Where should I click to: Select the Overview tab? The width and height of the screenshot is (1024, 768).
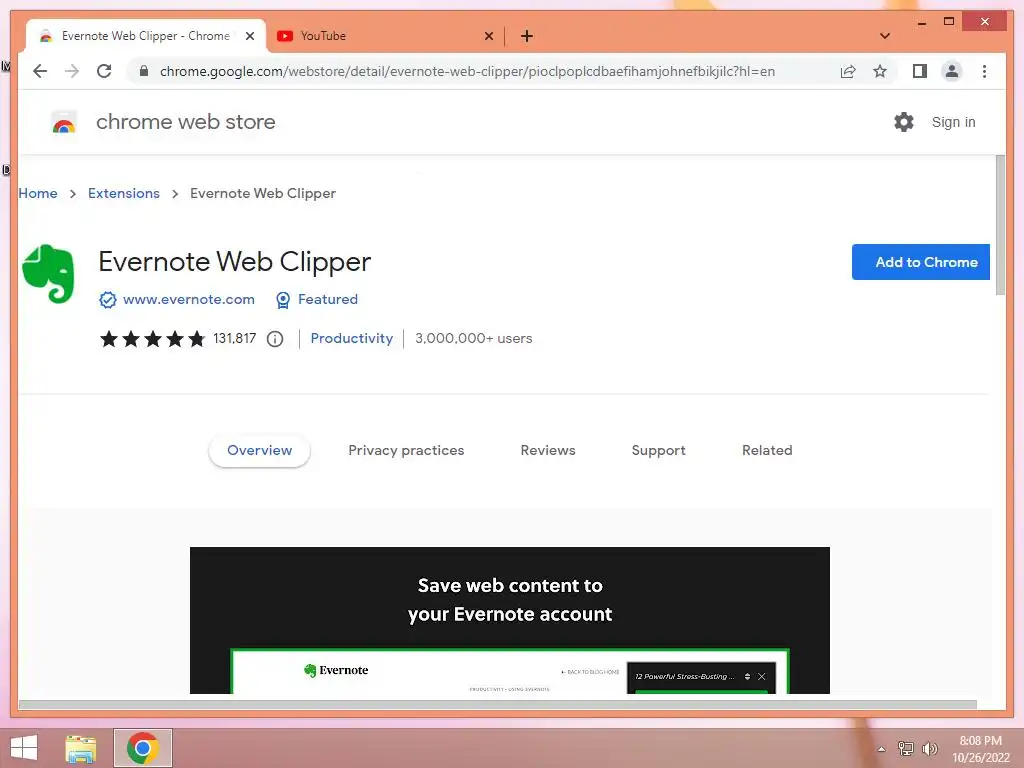click(x=259, y=451)
